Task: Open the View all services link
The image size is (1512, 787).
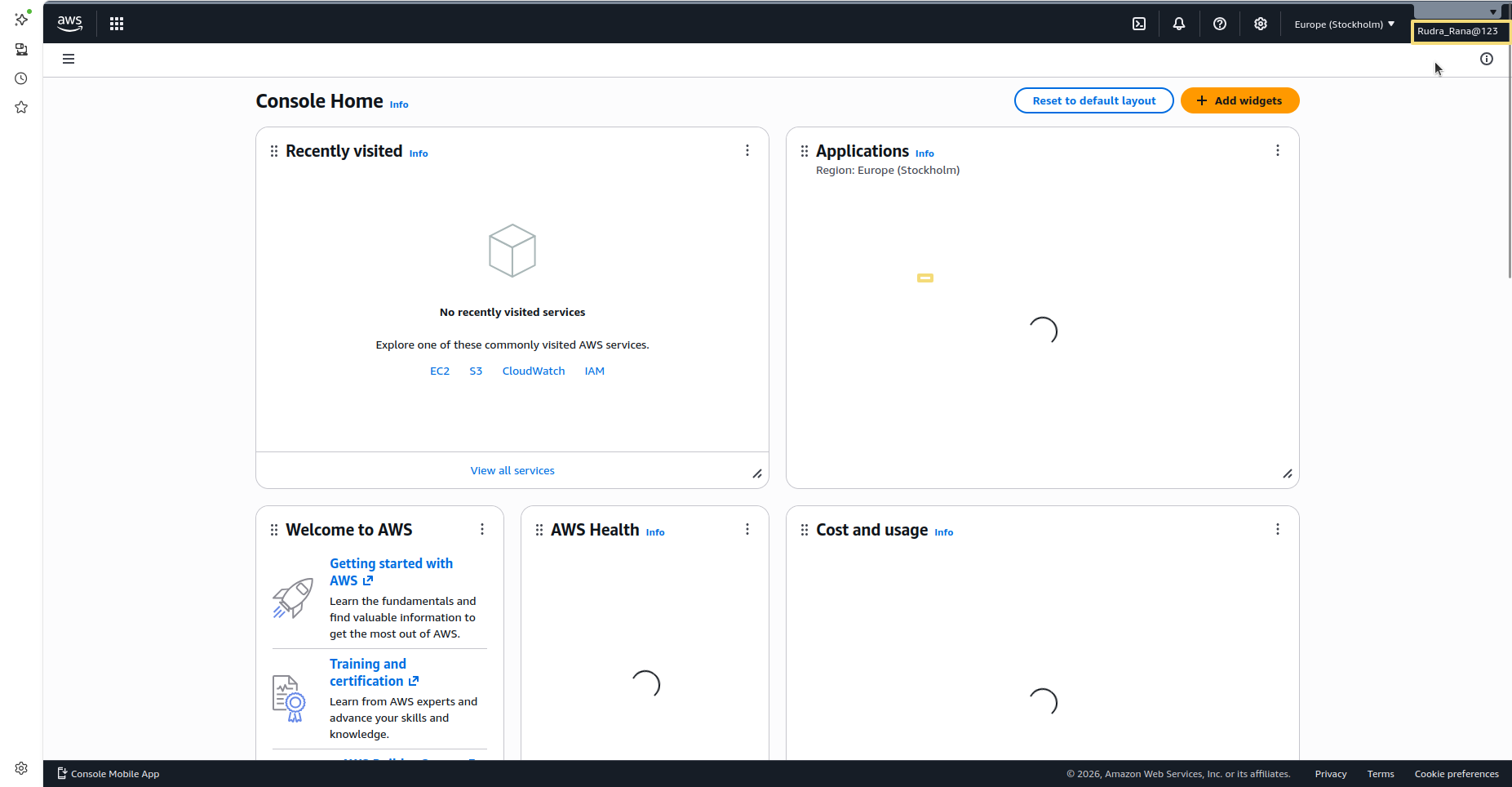Action: tap(512, 470)
